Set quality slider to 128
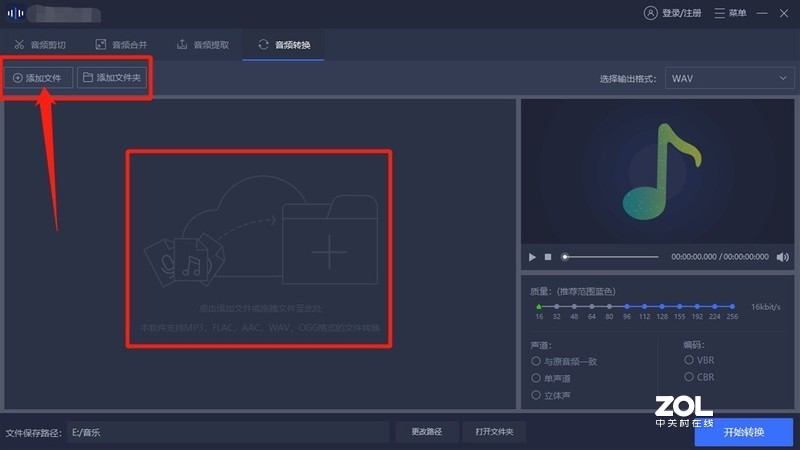The image size is (800, 450). point(662,307)
